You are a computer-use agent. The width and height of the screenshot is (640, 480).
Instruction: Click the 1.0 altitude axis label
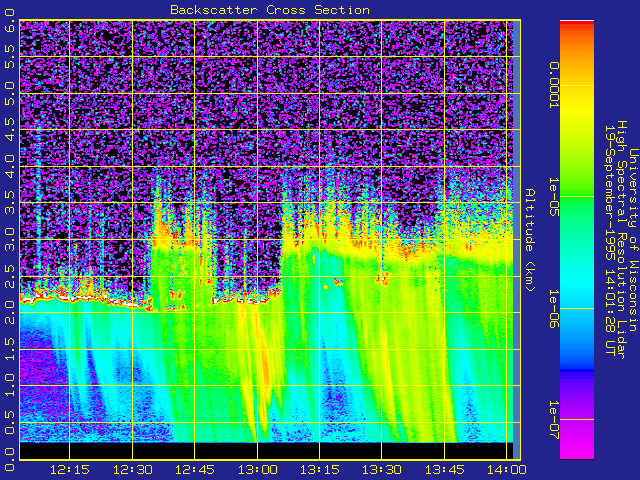pyautogui.click(x=9, y=385)
